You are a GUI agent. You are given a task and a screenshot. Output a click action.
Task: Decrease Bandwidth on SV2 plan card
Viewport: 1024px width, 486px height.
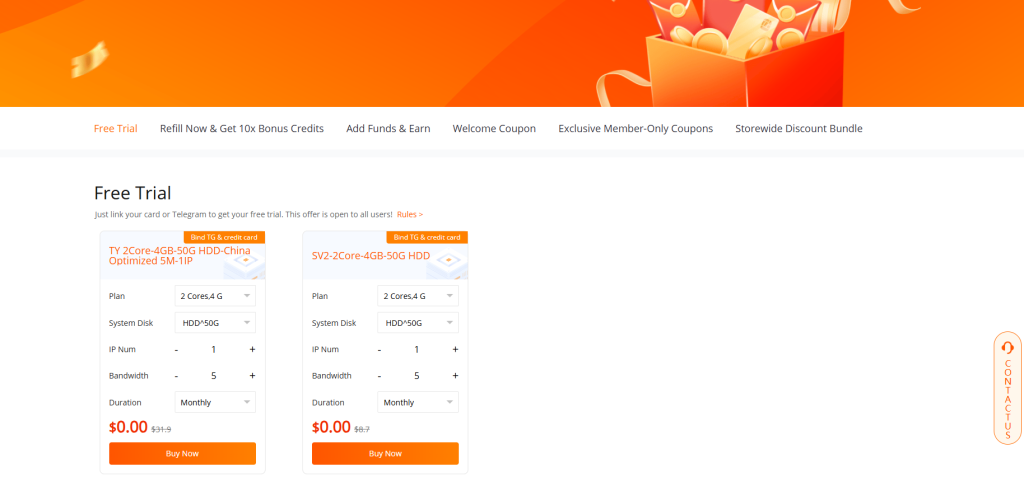tap(379, 376)
